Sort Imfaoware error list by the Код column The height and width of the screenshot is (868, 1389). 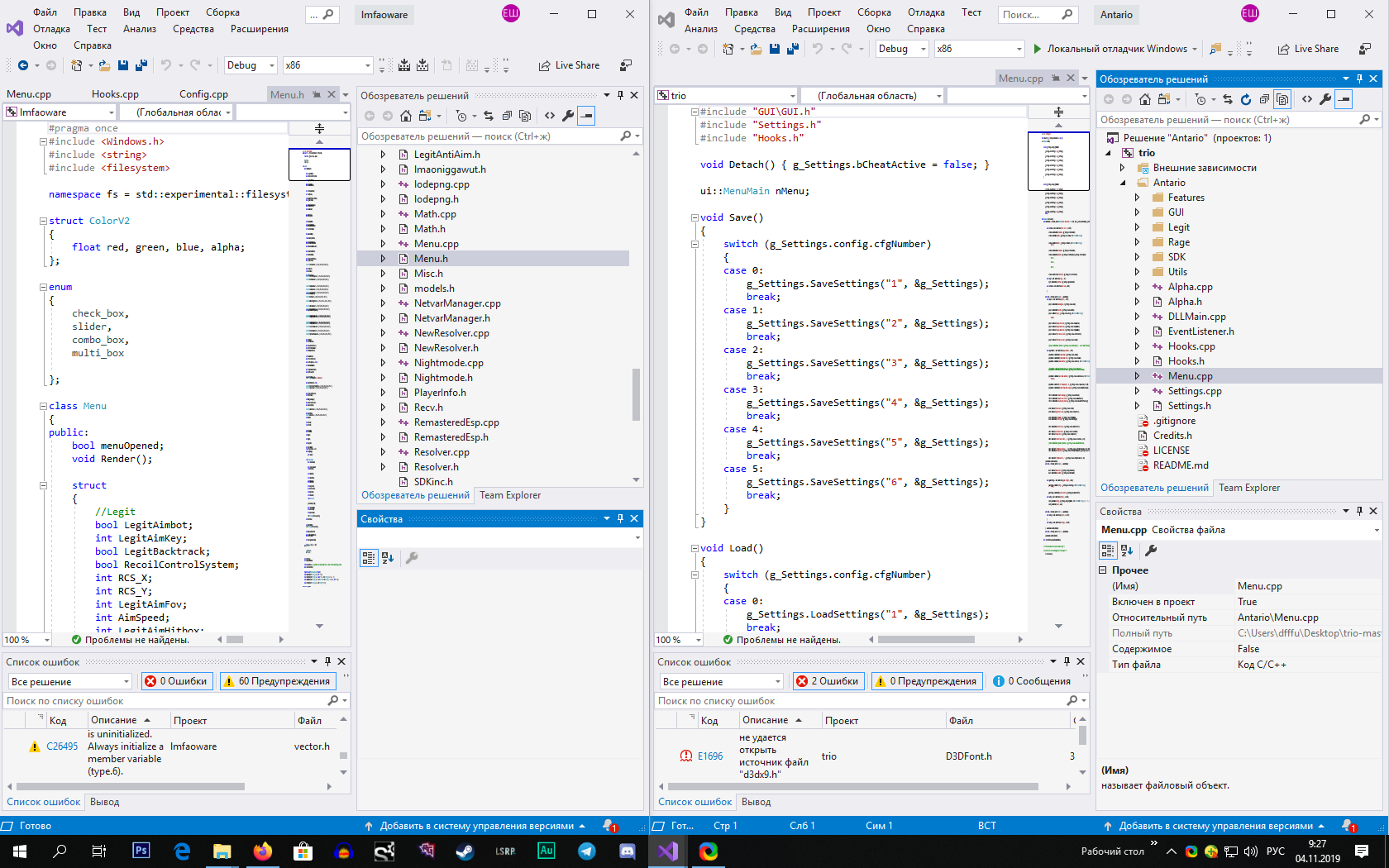tap(58, 721)
